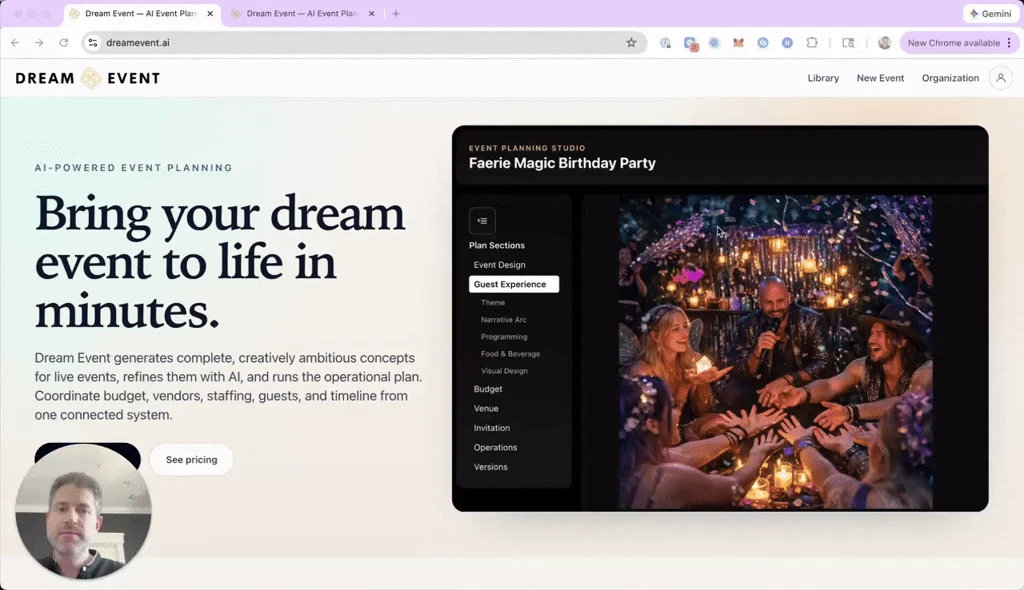Click the See pricing button
Viewport: 1024px width, 590px height.
(191, 459)
